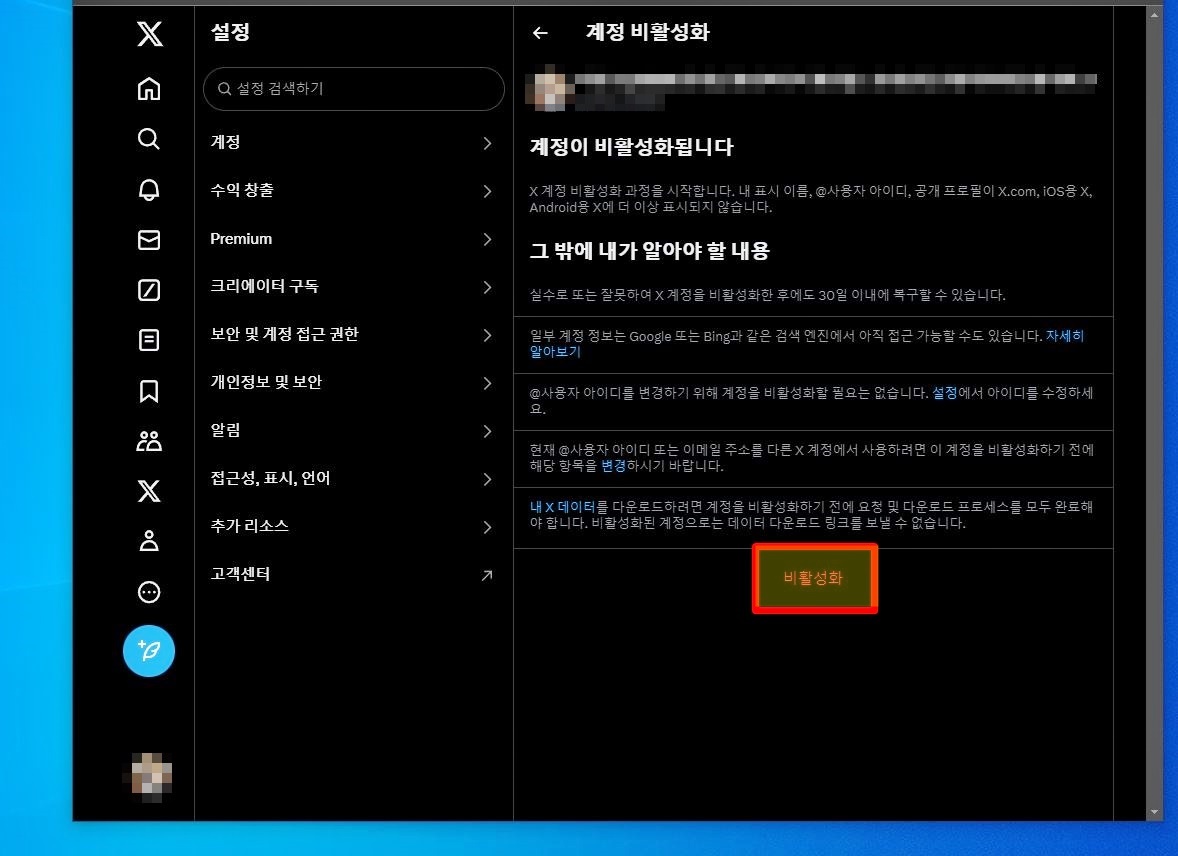The image size is (1178, 856).
Task: Open Grok slashed-square icon
Action: (x=149, y=290)
